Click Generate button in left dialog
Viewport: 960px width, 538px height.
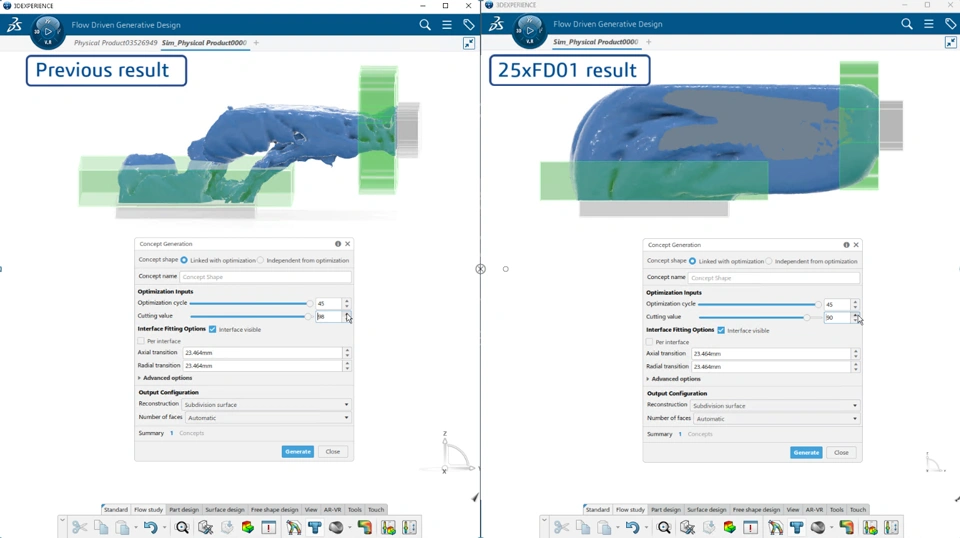298,452
